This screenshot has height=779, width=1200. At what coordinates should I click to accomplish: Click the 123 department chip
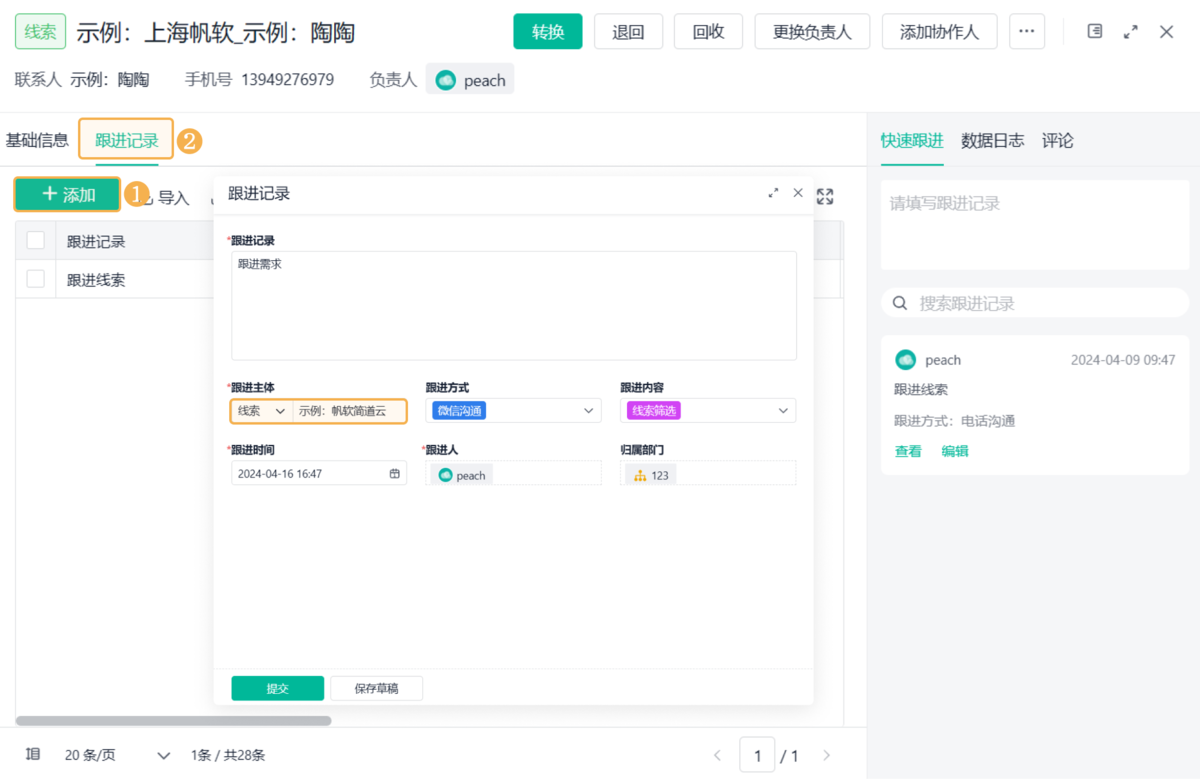[651, 475]
